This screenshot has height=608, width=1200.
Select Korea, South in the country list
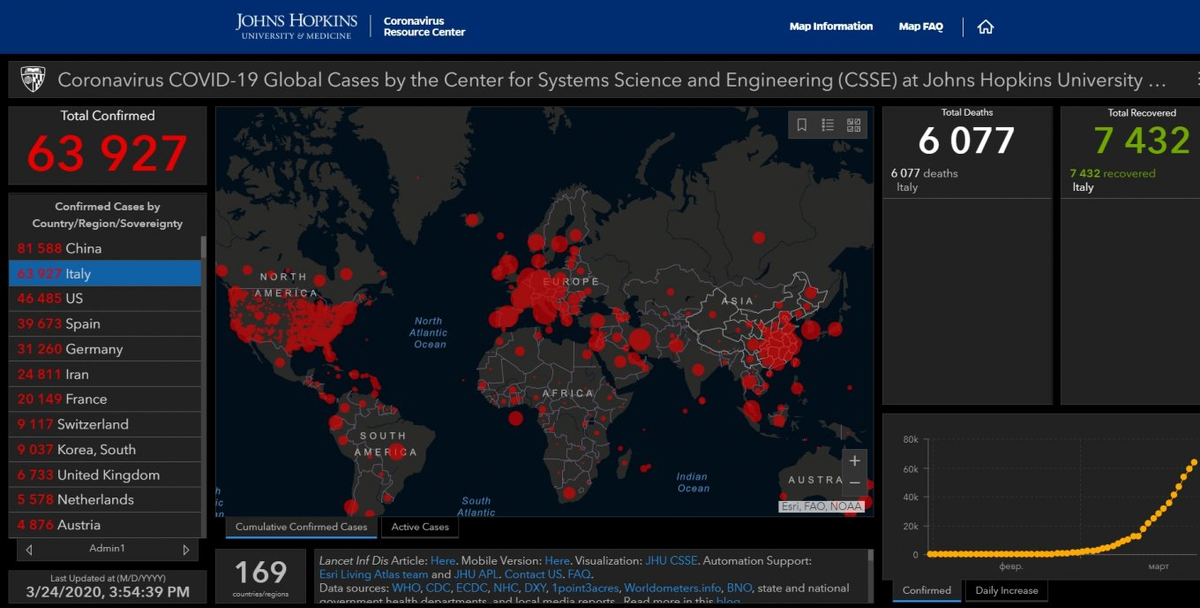[x=105, y=449]
